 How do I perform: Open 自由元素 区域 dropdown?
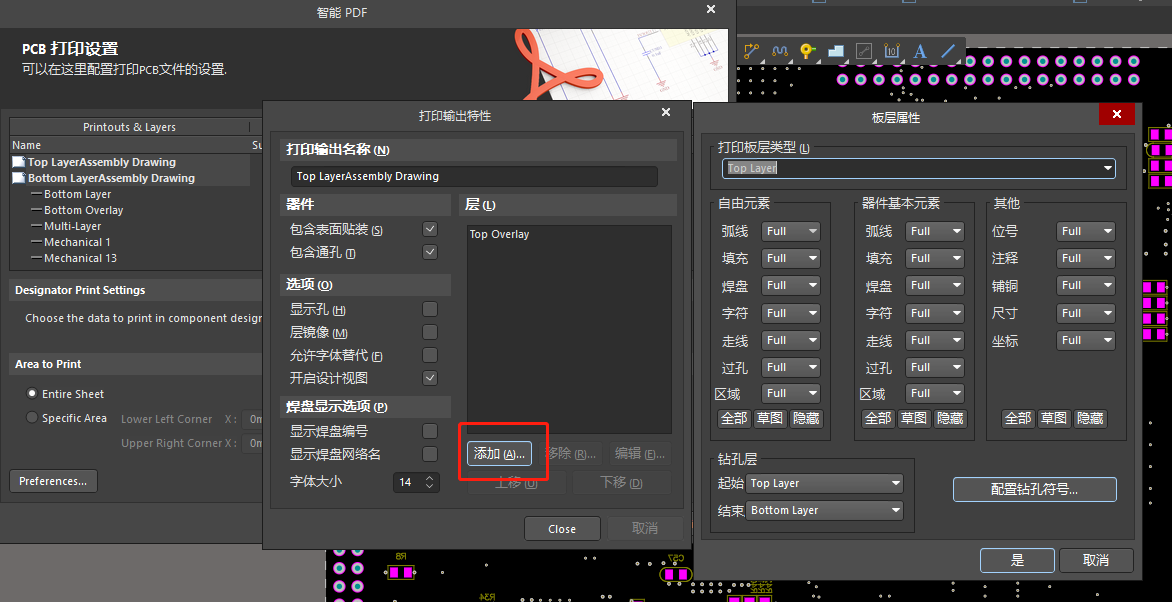791,393
